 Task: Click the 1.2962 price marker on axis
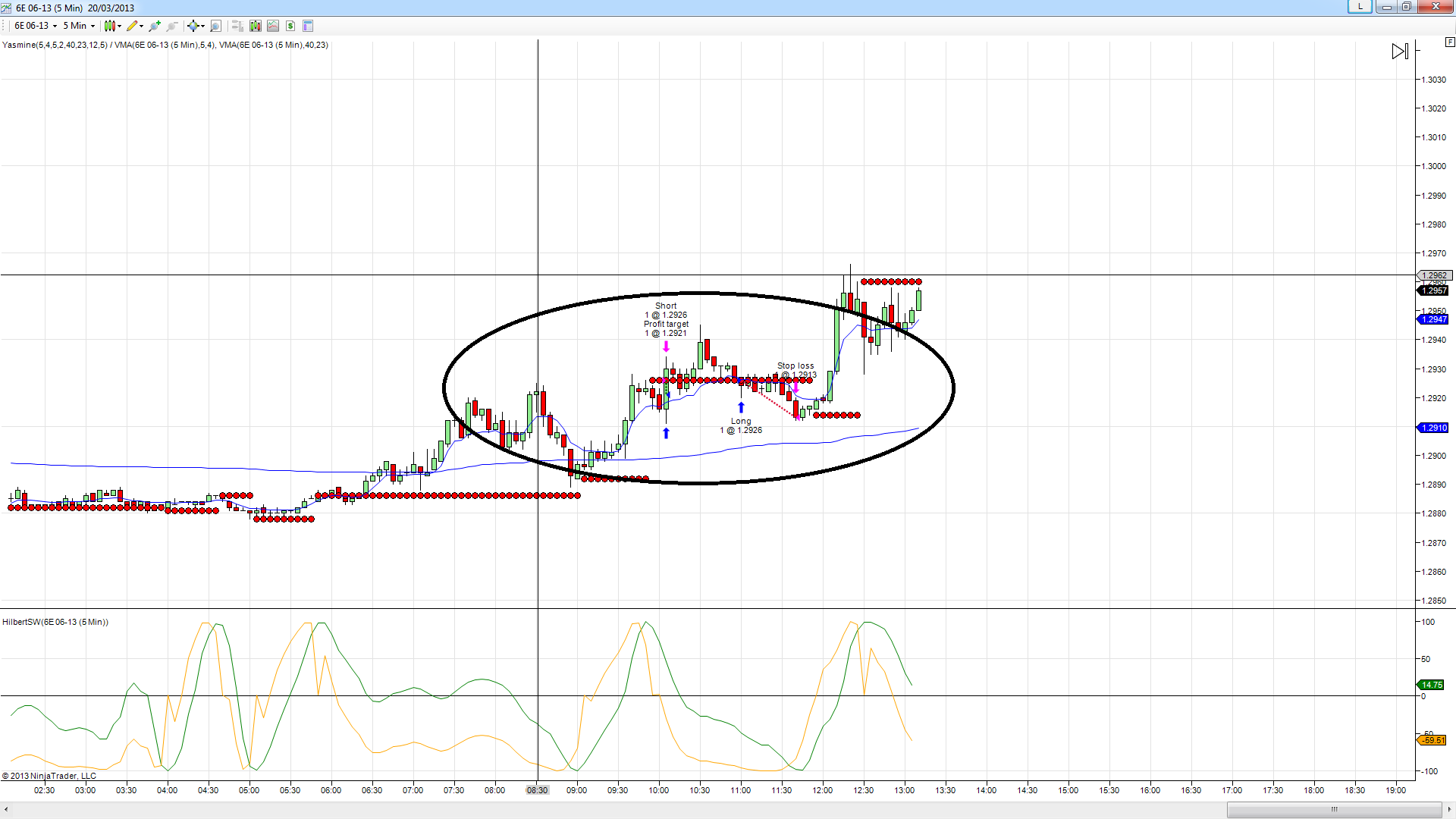1433,275
